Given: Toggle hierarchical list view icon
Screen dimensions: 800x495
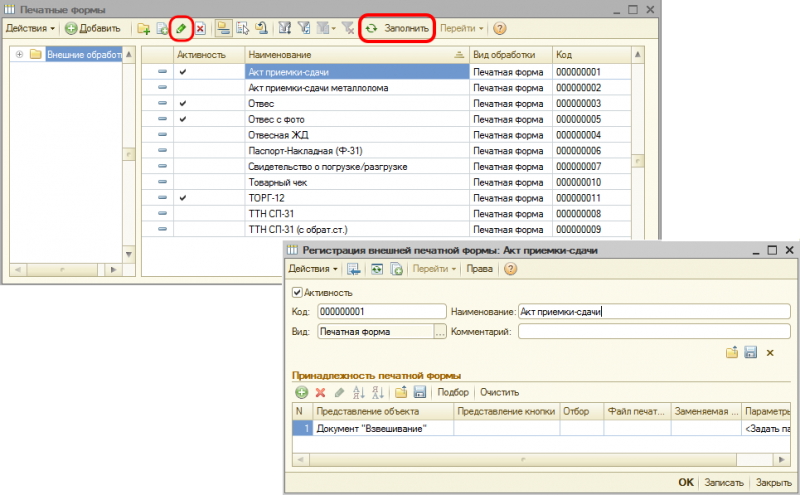Looking at the screenshot, I should tap(223, 29).
